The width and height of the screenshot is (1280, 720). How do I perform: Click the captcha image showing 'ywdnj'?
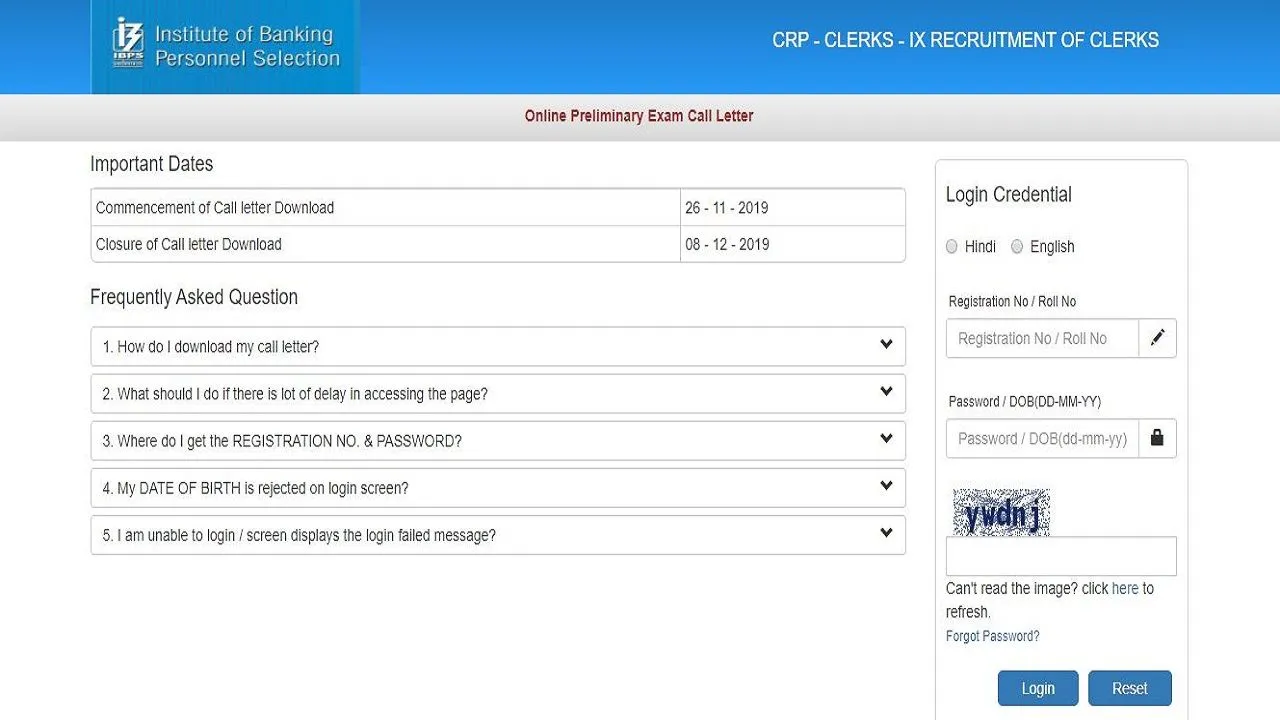[1001, 513]
